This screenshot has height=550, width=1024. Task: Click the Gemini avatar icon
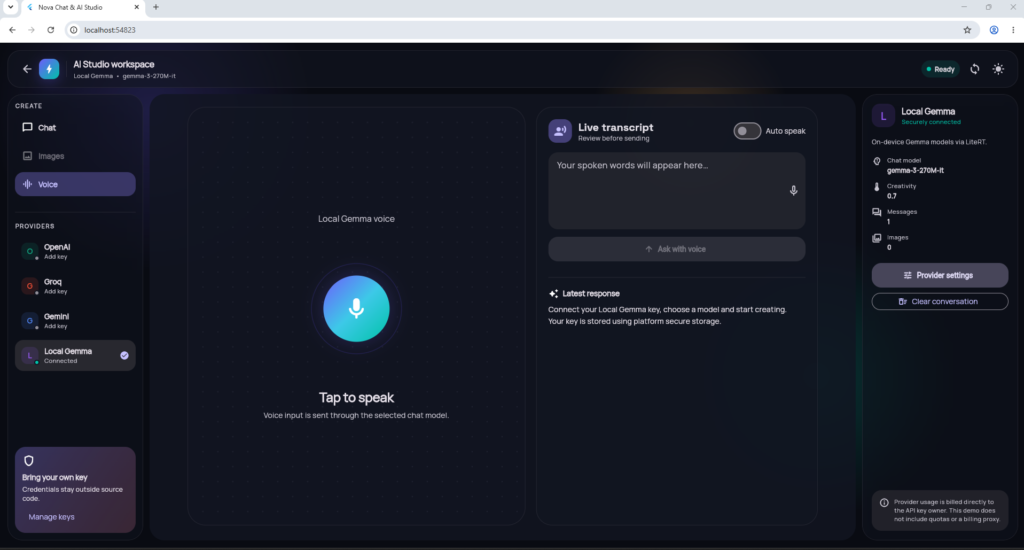(x=29, y=321)
